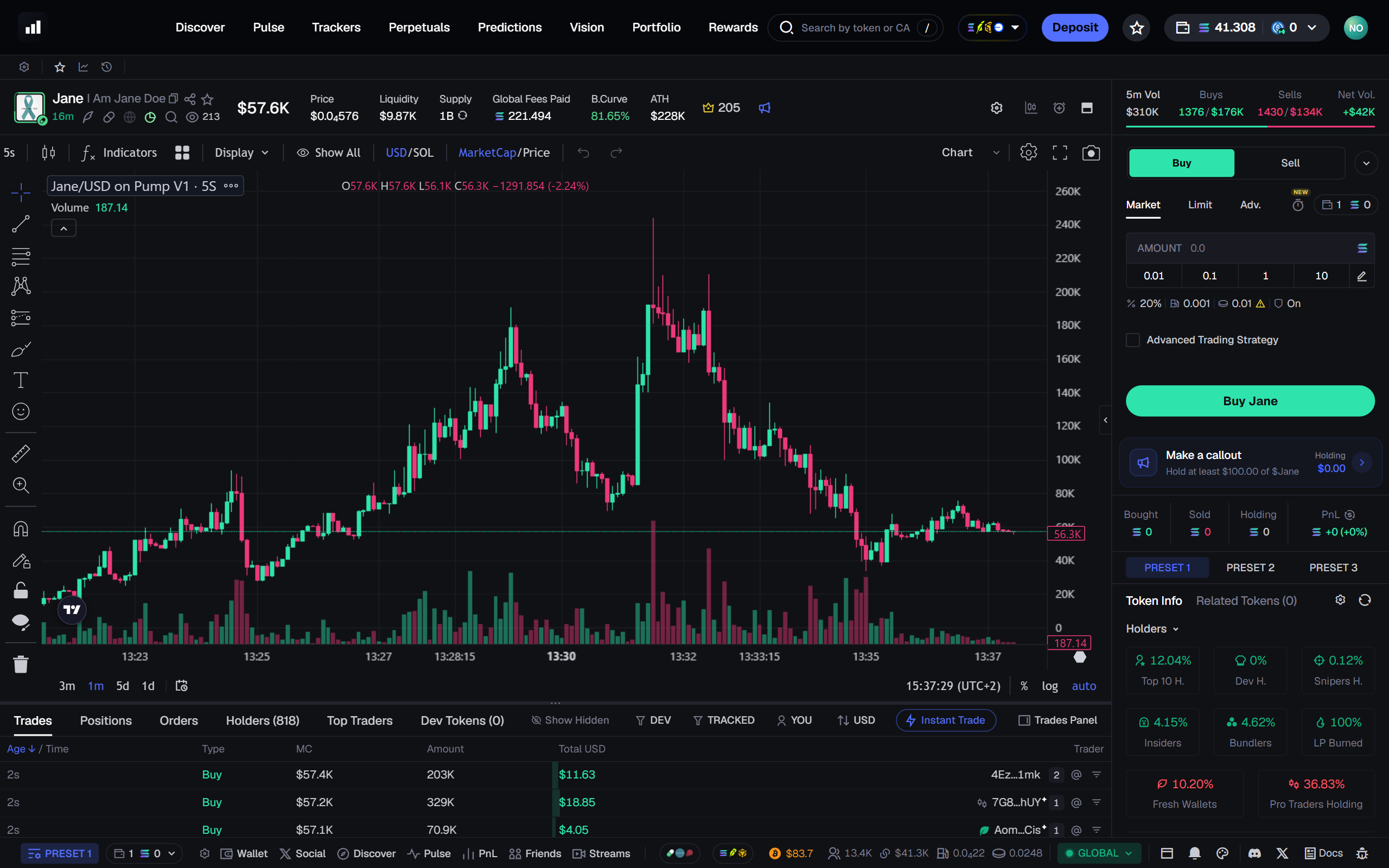Screen dimensions: 1389x868
Task: Open the Display dropdown
Action: coord(241,152)
